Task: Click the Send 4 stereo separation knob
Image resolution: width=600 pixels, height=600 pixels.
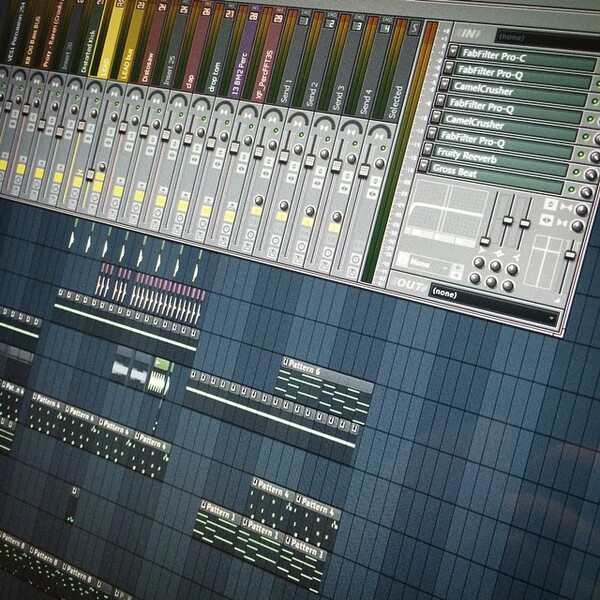Action: tap(352, 159)
